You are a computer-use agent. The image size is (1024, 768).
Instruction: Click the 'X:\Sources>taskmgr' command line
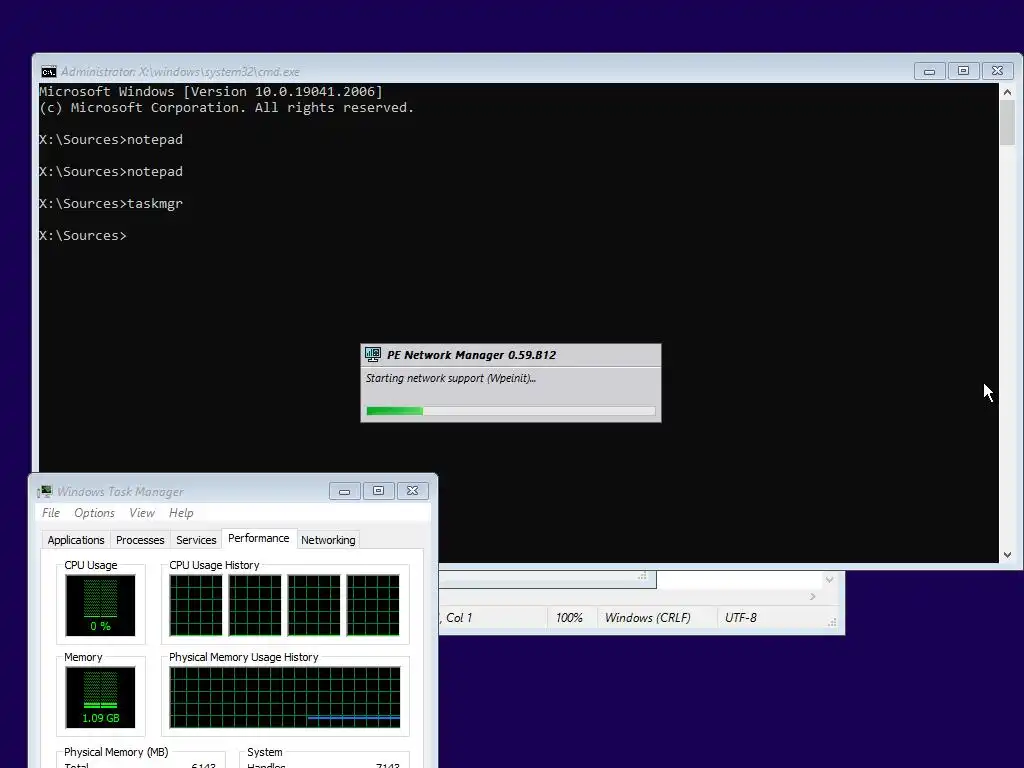[111, 204]
